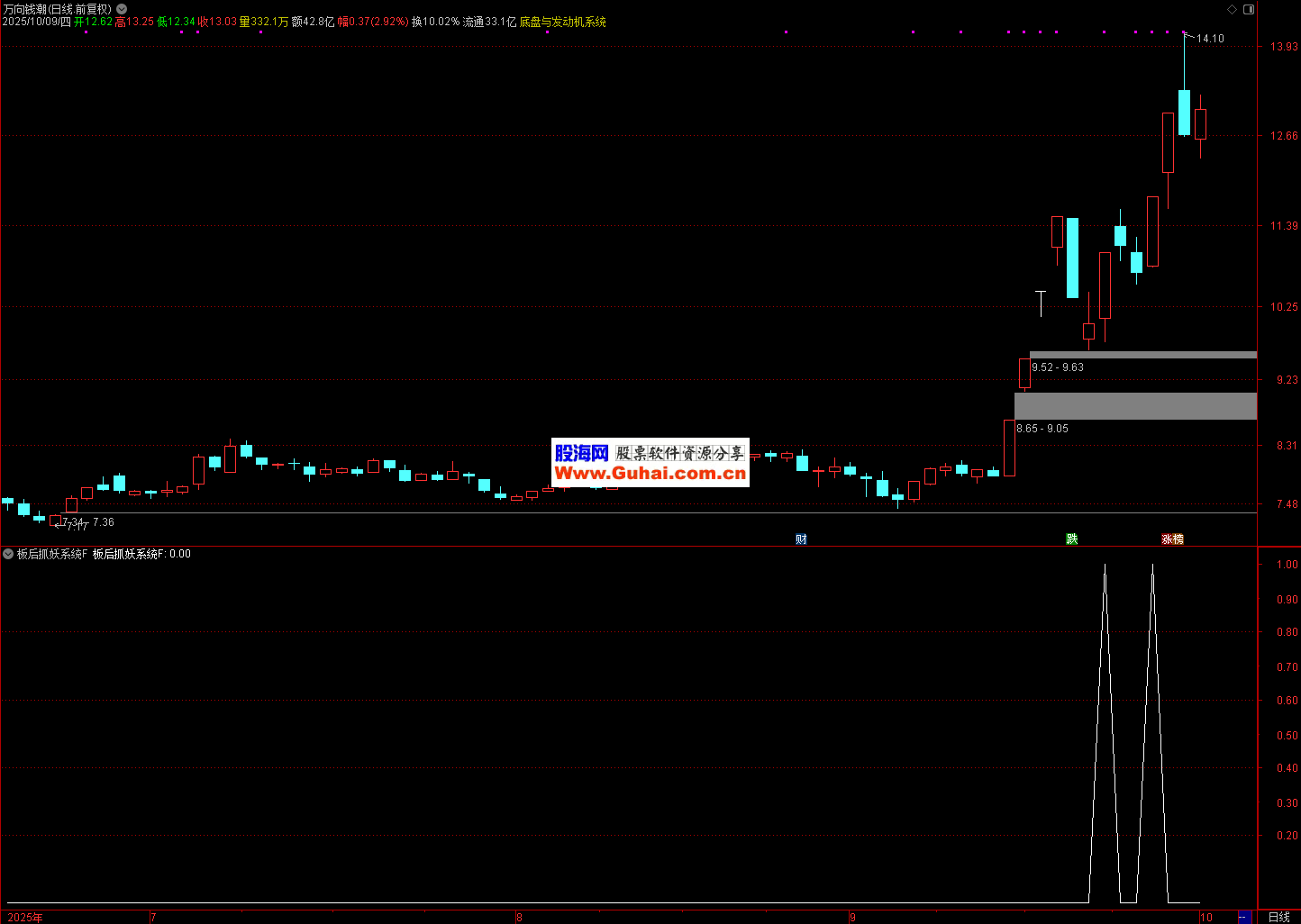Click the month 9 marker on time axis
1301x924 pixels.
852,917
